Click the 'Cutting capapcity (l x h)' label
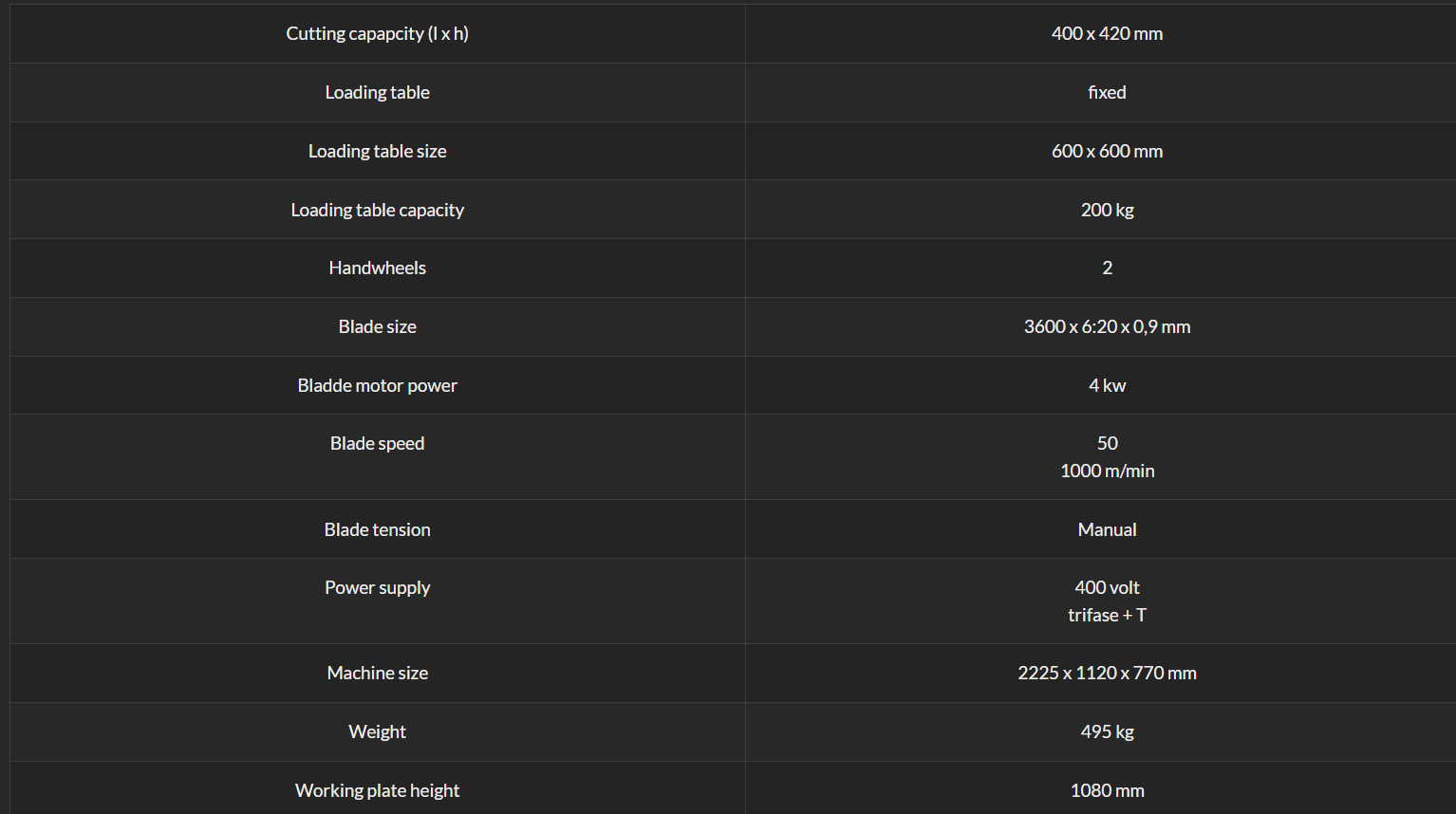The width and height of the screenshot is (1456, 814). click(x=378, y=34)
